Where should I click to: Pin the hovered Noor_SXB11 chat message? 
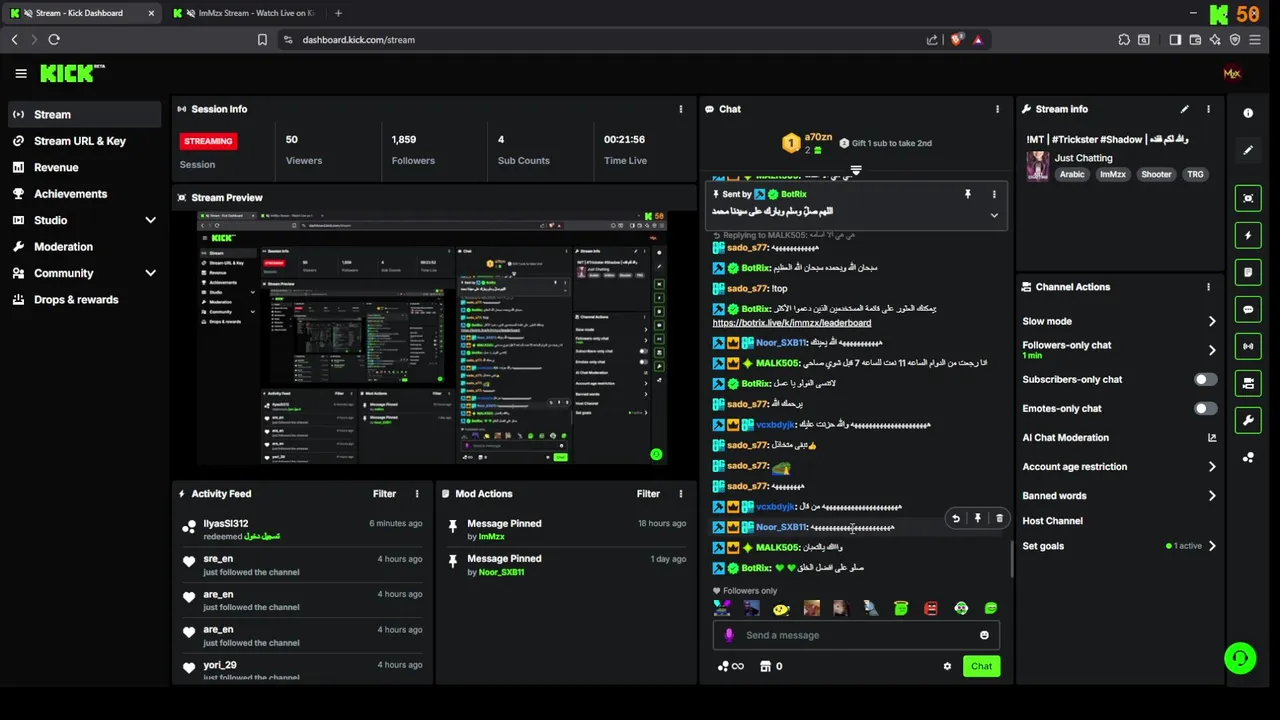point(977,518)
